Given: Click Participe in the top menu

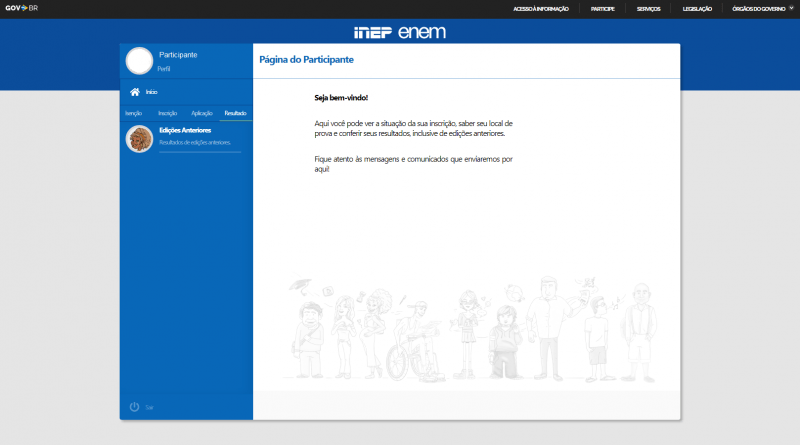Looking at the screenshot, I should pos(602,8).
